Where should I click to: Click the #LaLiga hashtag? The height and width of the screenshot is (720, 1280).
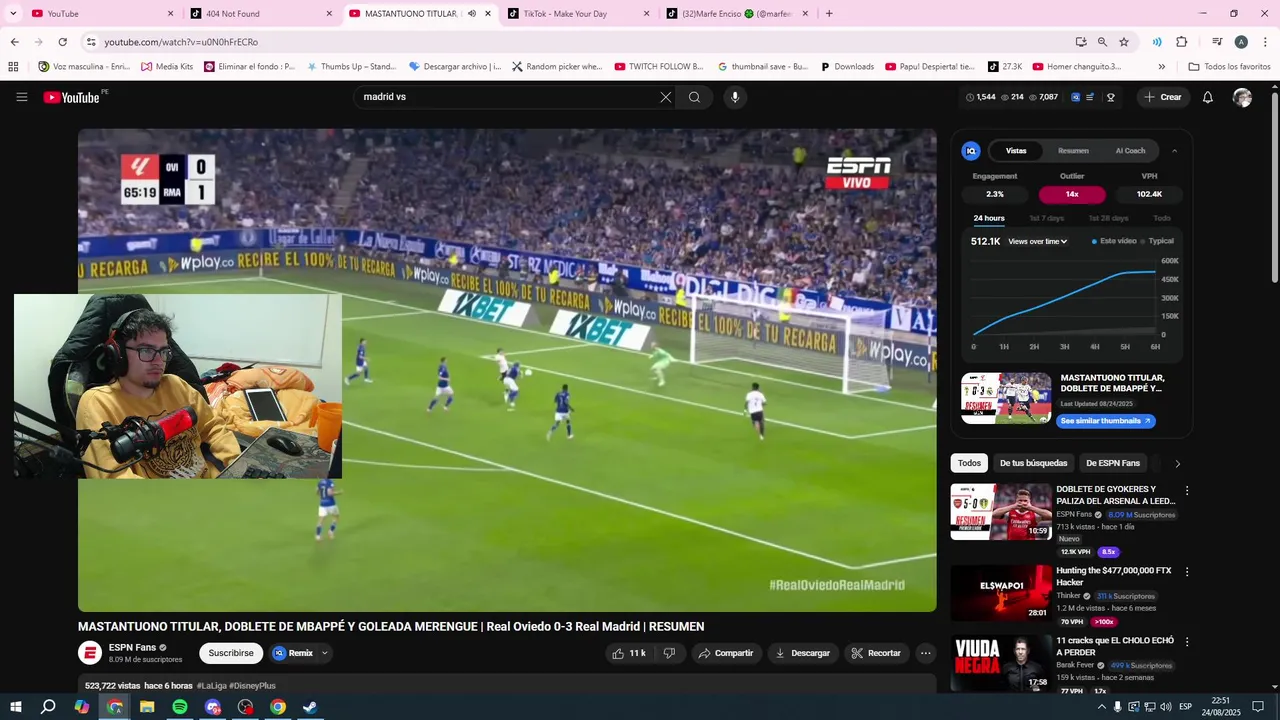pos(211,686)
